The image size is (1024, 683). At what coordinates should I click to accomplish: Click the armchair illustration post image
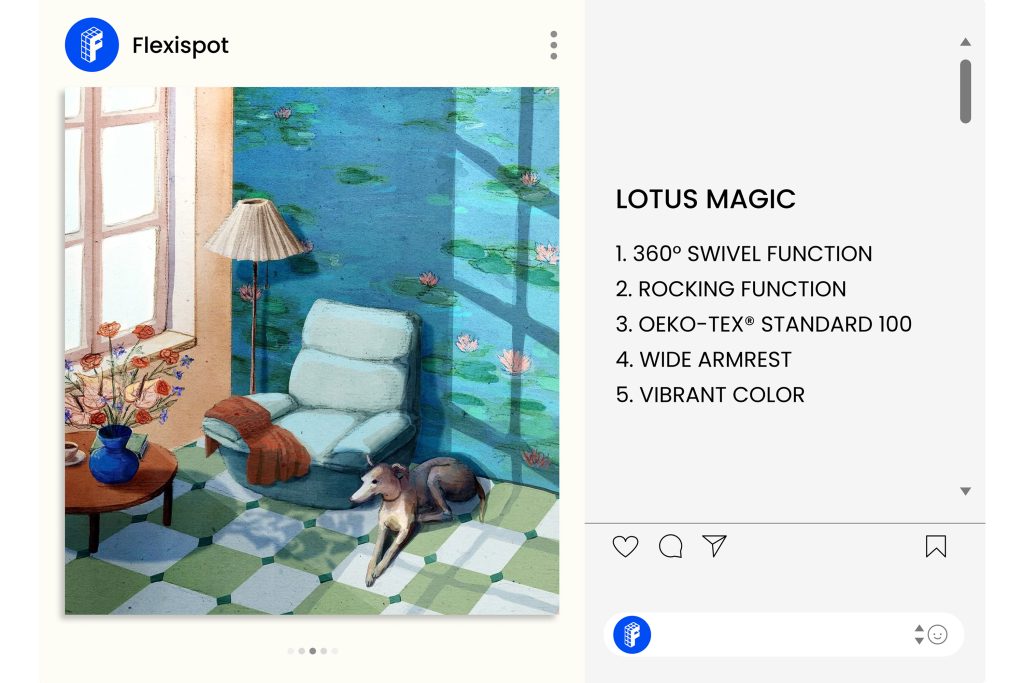click(x=312, y=351)
